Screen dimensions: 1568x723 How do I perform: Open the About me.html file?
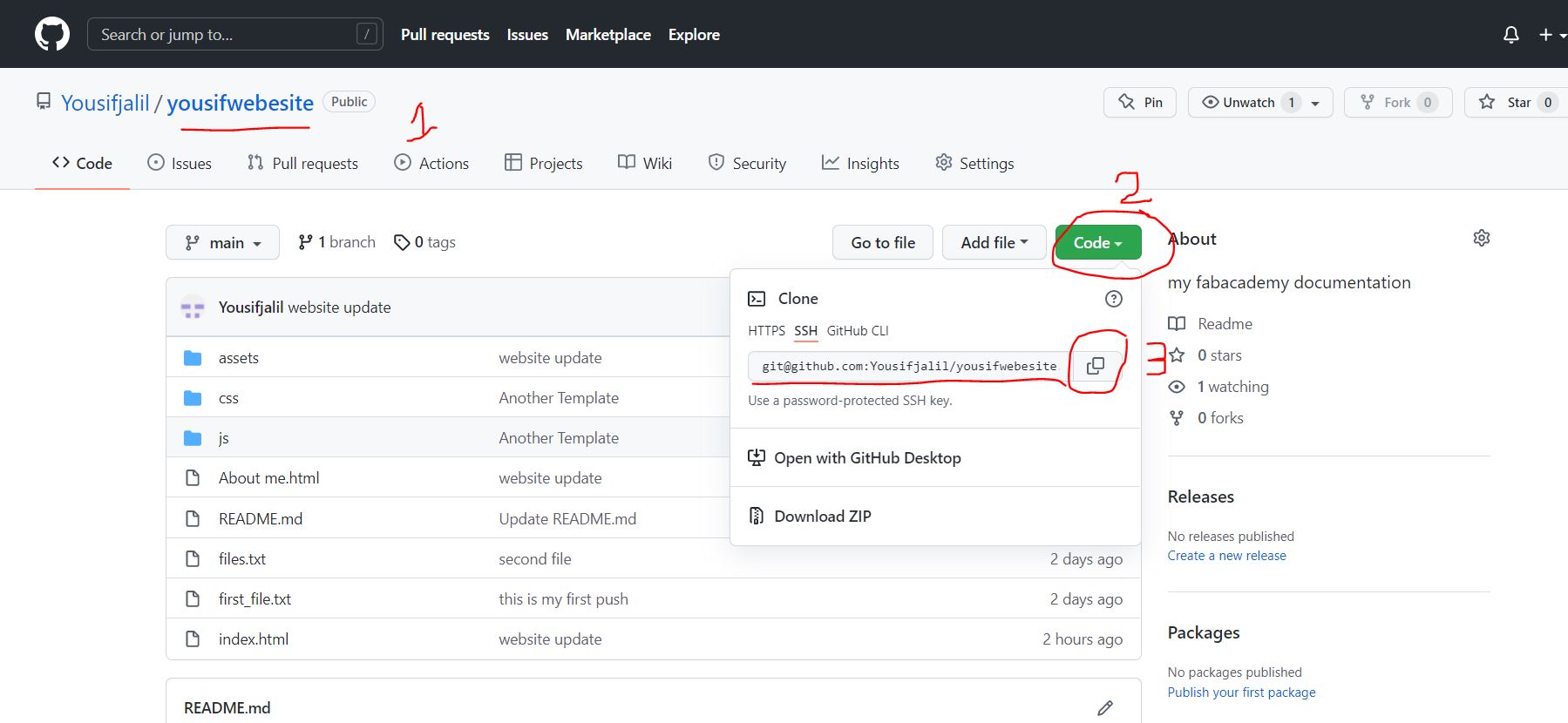point(269,478)
